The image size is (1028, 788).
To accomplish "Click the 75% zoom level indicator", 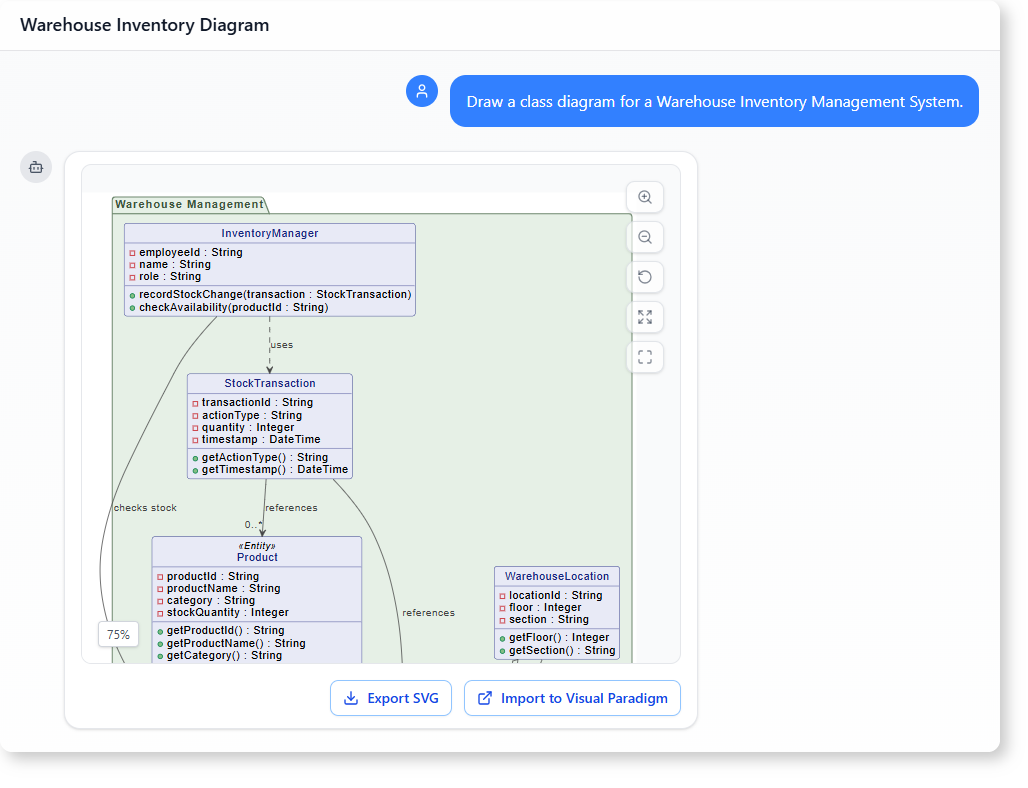I will pos(118,634).
